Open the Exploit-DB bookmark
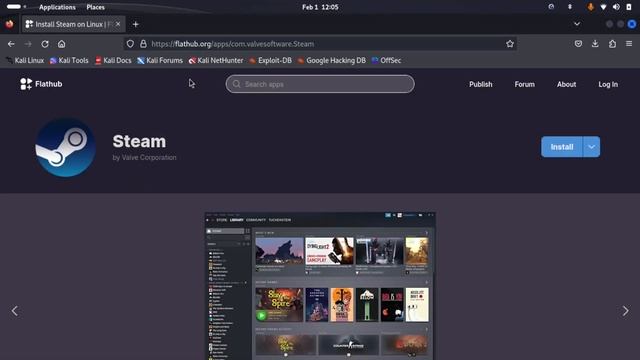 (271, 60)
